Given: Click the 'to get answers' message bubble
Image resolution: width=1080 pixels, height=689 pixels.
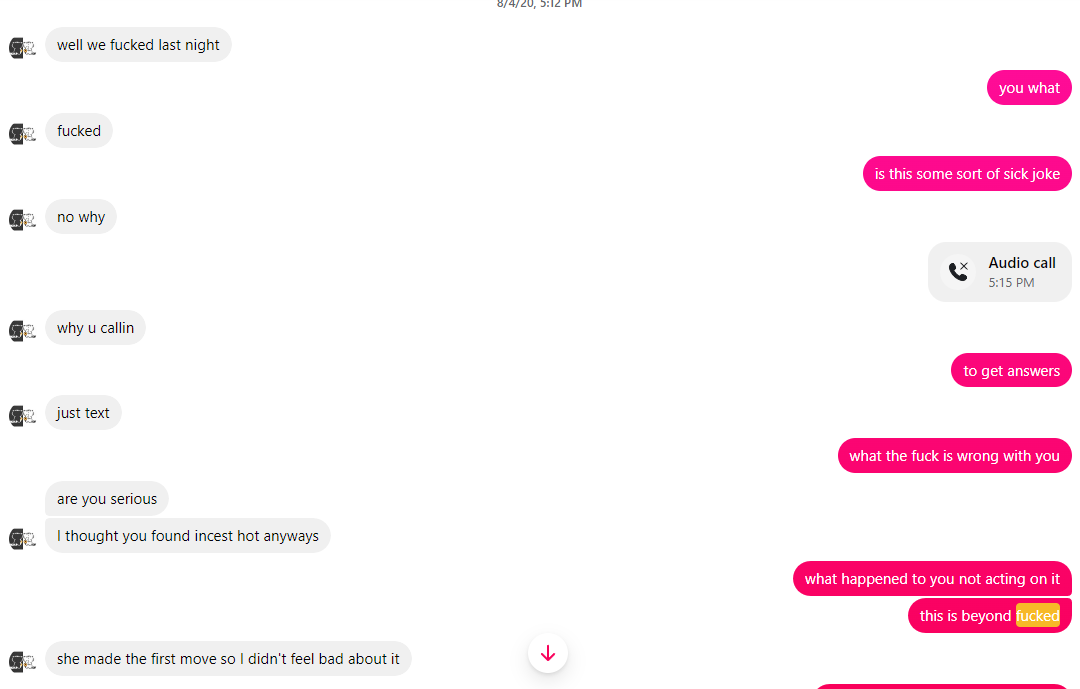Looking at the screenshot, I should tap(1011, 371).
